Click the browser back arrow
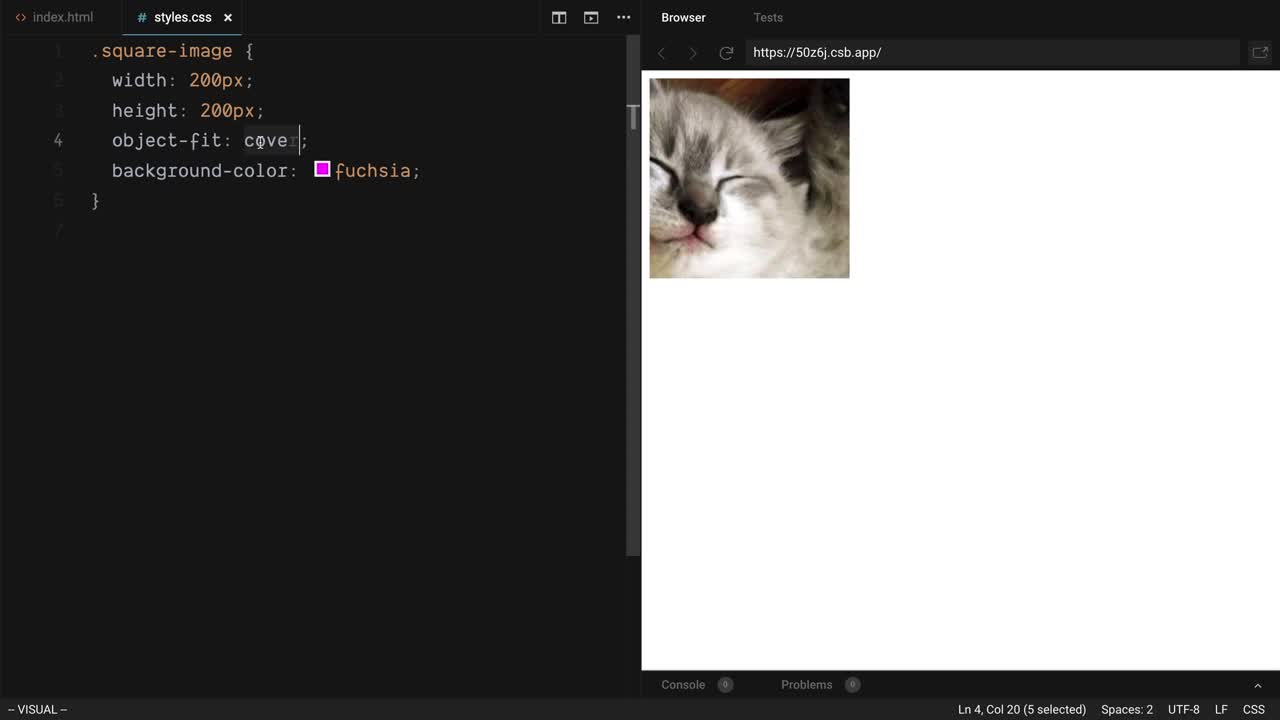 pos(661,53)
